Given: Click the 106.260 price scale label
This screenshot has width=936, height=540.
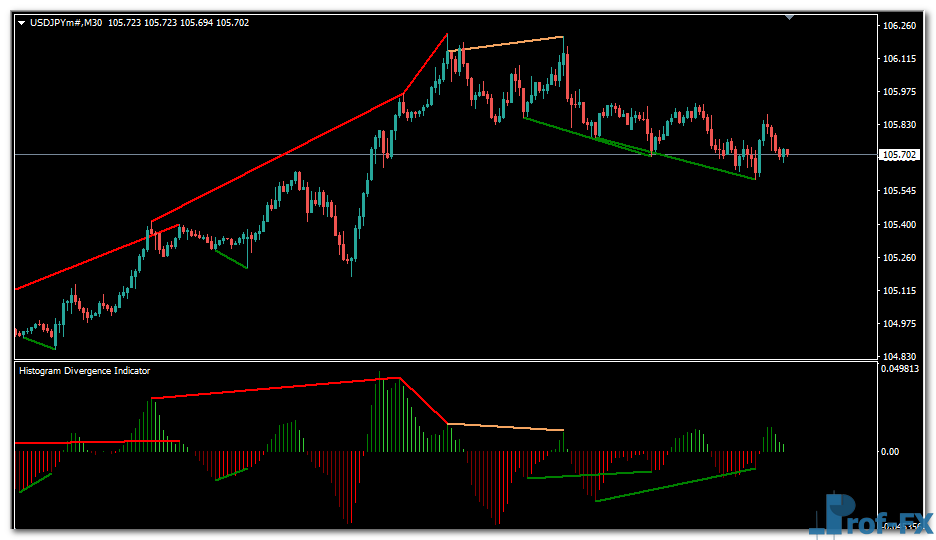Looking at the screenshot, I should point(900,26).
